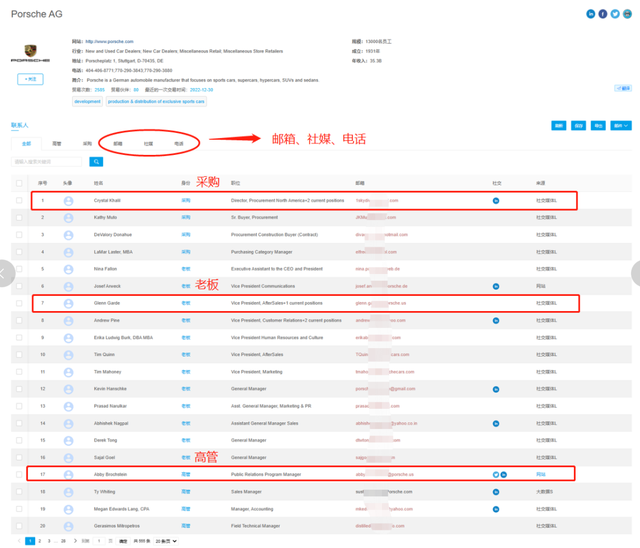Screen dimensions: 640x548
Task: Click Prasad Narulkar's avatar icon
Action: 69,406
